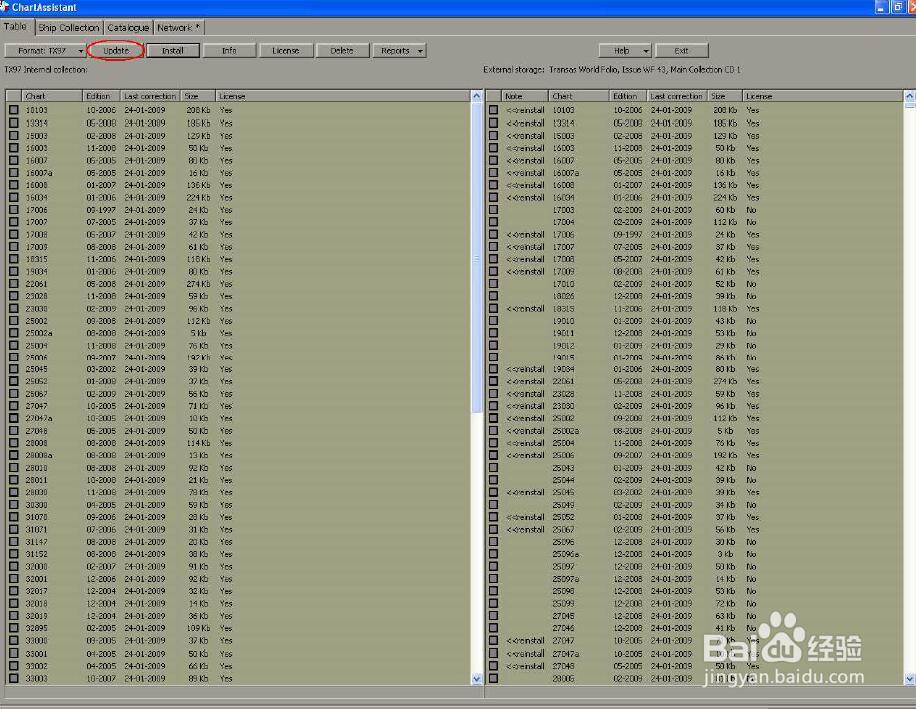Viewport: 916px width, 709px height.
Task: Tick checkbox for internal chart 33003
Action: click(x=13, y=678)
